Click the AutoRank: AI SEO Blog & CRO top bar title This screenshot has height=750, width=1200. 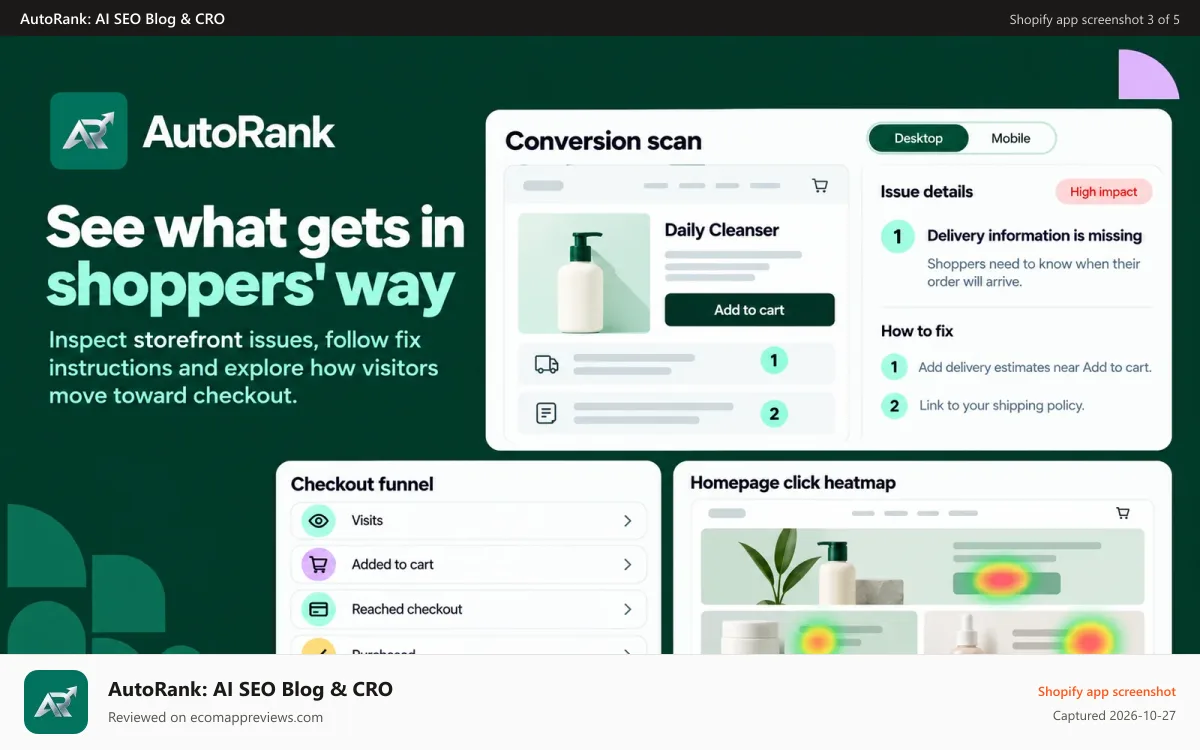click(122, 19)
